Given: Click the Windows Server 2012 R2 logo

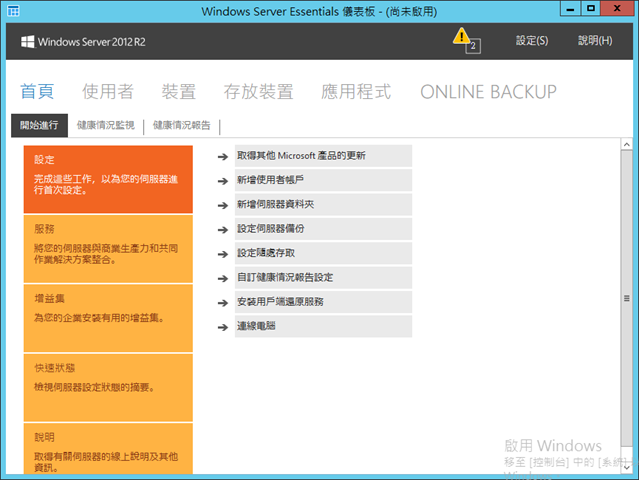Looking at the screenshot, I should click(x=83, y=42).
